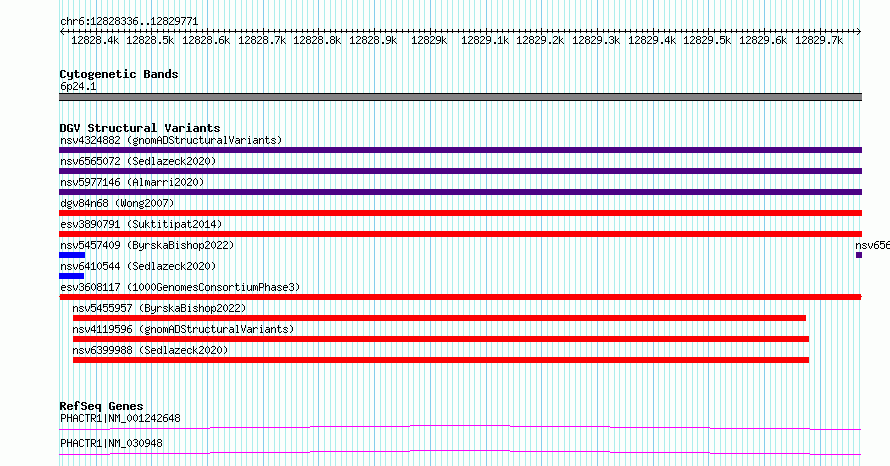This screenshot has height=466, width=890.
Task: Click the chr6:12828336..12829771 region label
Action: (x=129, y=22)
